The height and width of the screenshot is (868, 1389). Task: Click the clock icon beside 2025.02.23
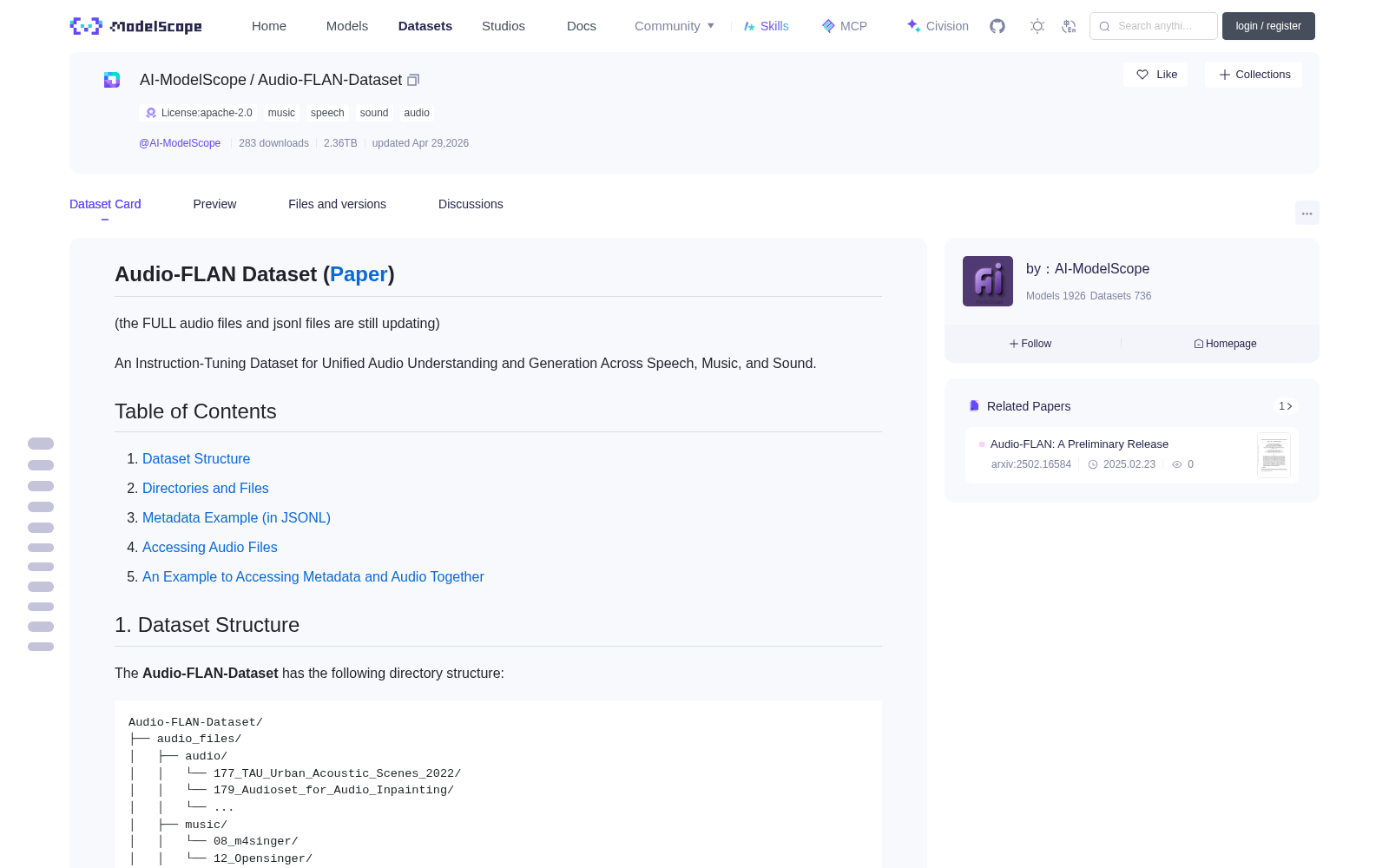click(1093, 464)
